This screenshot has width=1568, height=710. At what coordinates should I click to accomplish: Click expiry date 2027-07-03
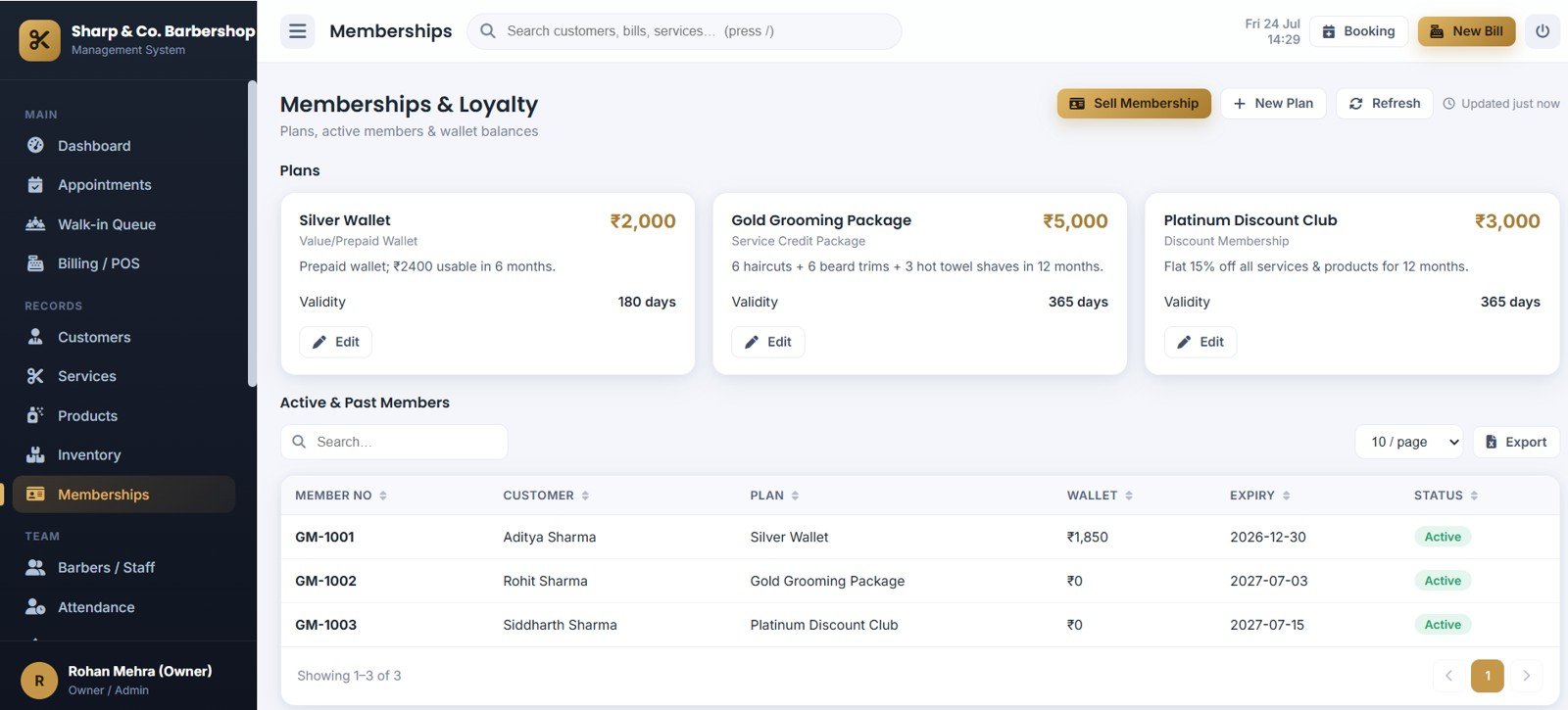1268,581
